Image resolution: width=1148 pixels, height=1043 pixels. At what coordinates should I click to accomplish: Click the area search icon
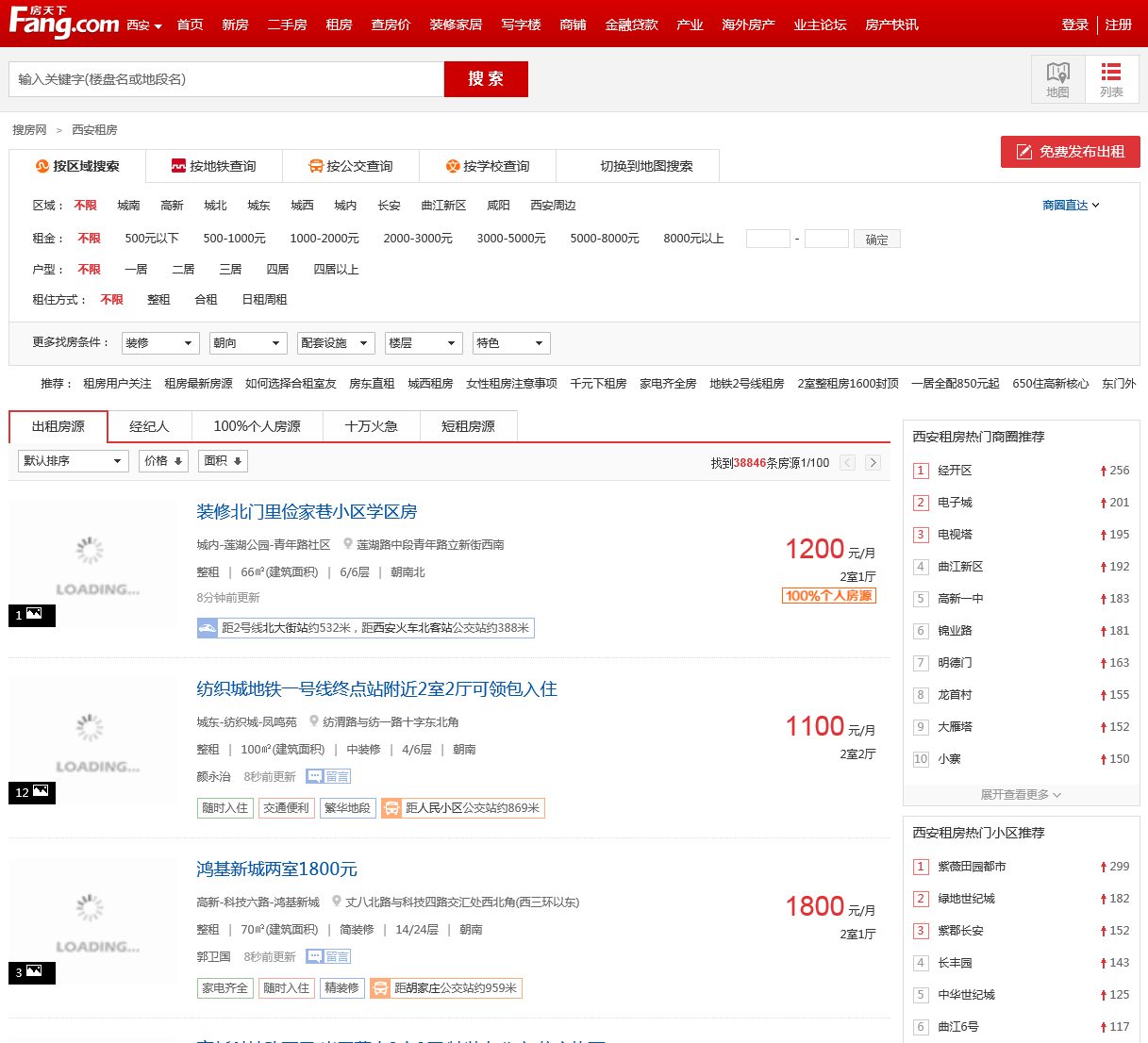[42, 166]
